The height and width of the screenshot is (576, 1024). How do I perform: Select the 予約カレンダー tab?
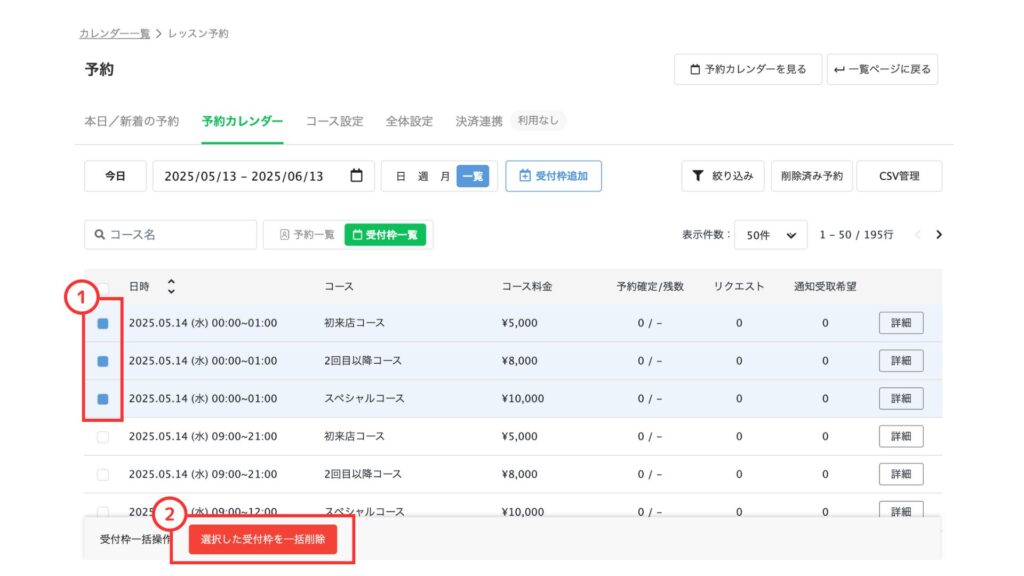(242, 121)
